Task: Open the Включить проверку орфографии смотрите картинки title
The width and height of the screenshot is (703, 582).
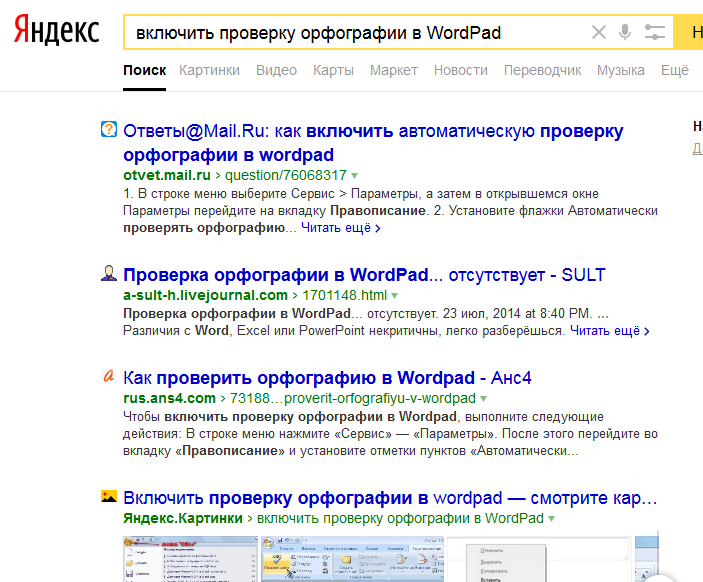Action: [x=390, y=498]
